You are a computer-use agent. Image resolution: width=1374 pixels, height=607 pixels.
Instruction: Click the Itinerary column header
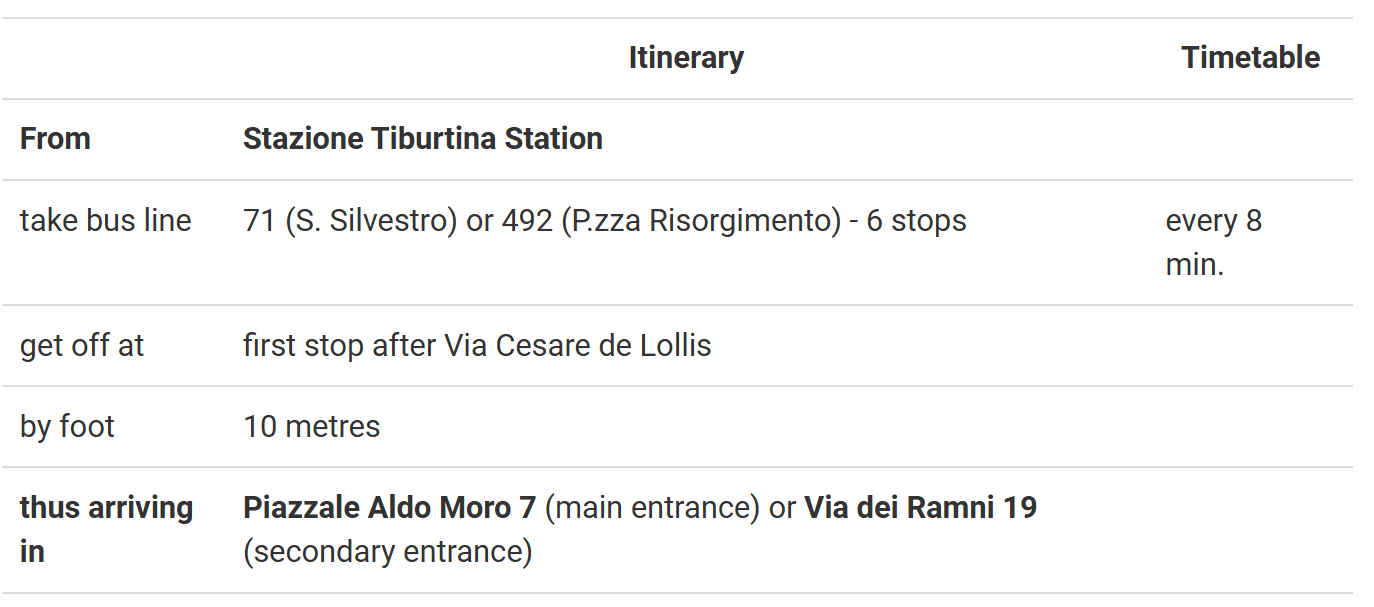click(x=686, y=58)
